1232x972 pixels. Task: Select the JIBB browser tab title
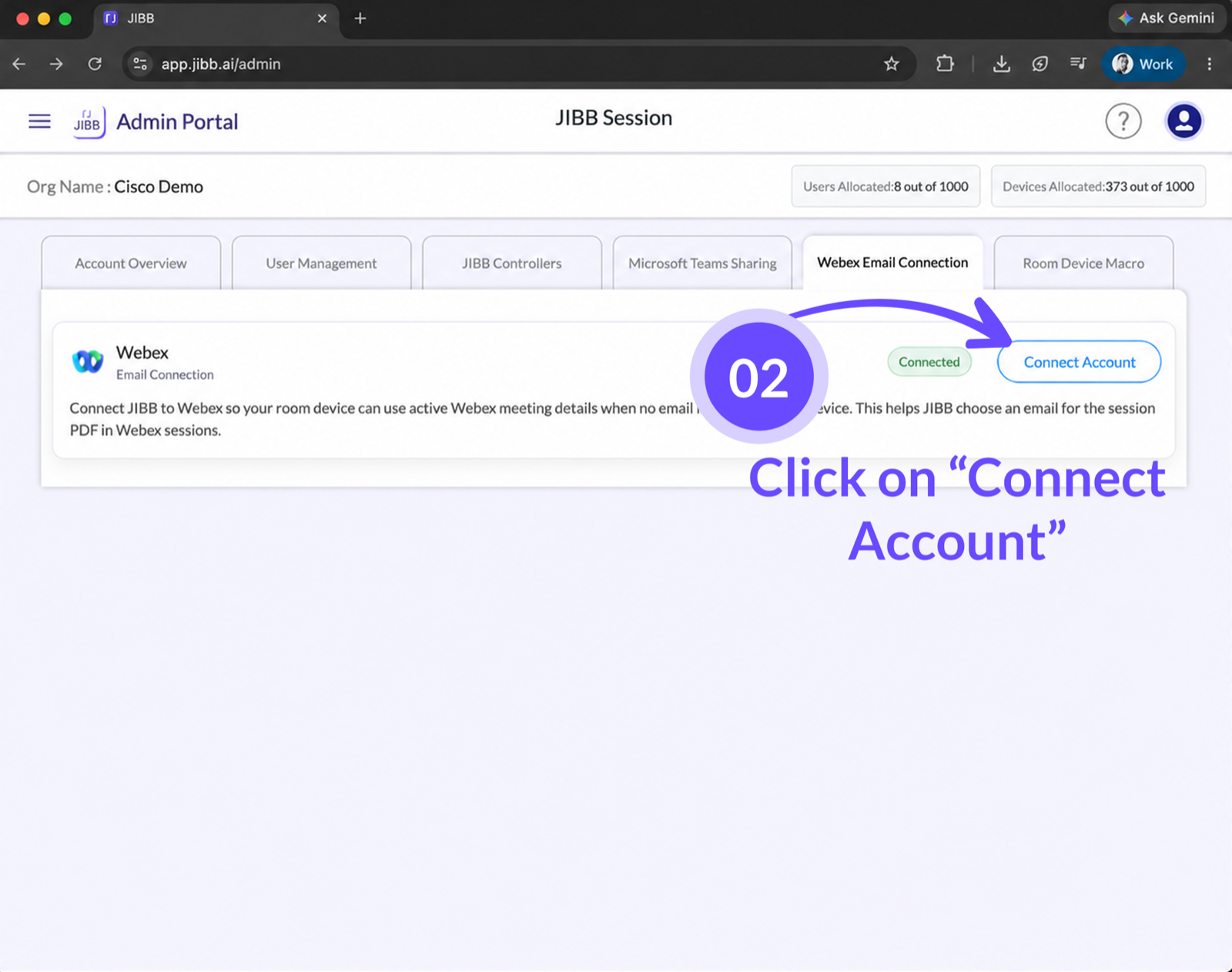[x=141, y=18]
